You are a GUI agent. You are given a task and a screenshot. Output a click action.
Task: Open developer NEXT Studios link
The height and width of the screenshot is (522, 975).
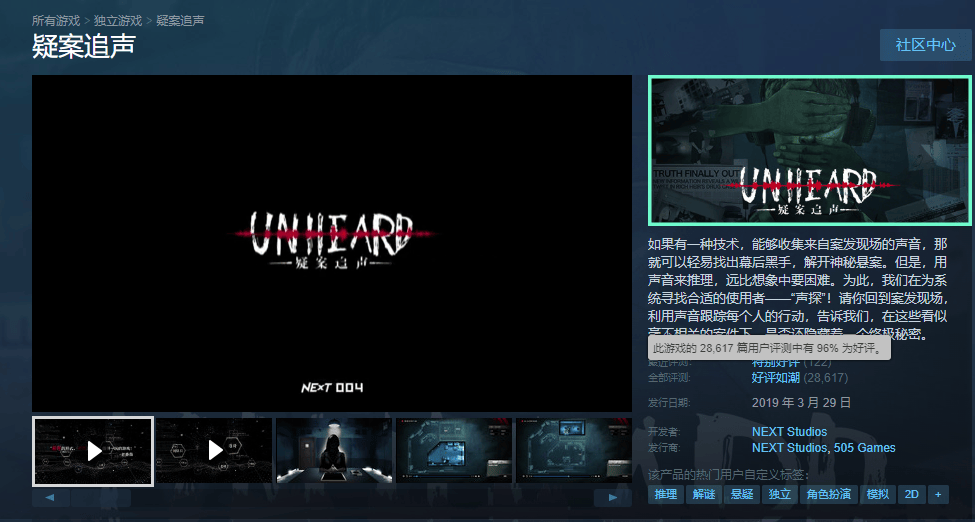[x=789, y=432]
